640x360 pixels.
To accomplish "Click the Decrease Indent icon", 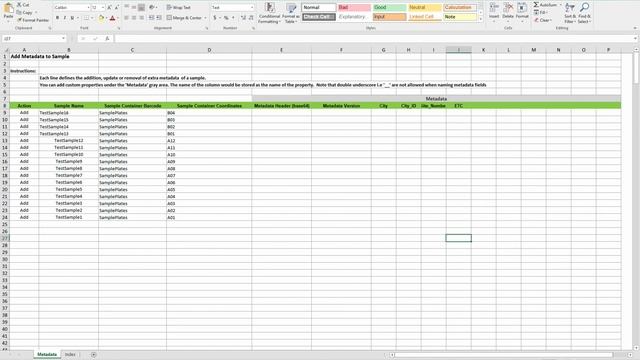I will (x=151, y=18).
